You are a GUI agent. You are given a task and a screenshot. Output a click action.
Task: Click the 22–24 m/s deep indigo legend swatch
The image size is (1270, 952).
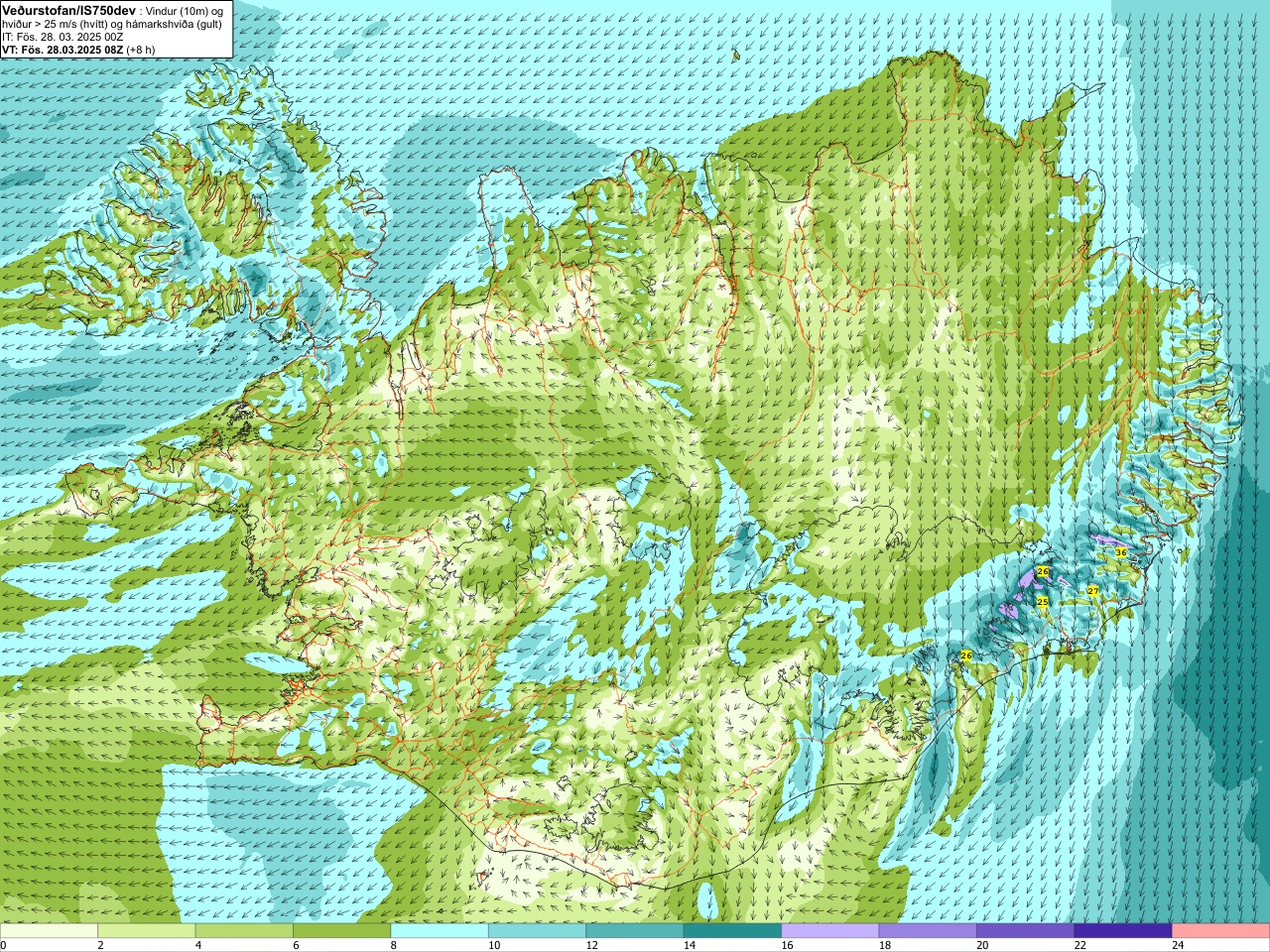[1123, 931]
